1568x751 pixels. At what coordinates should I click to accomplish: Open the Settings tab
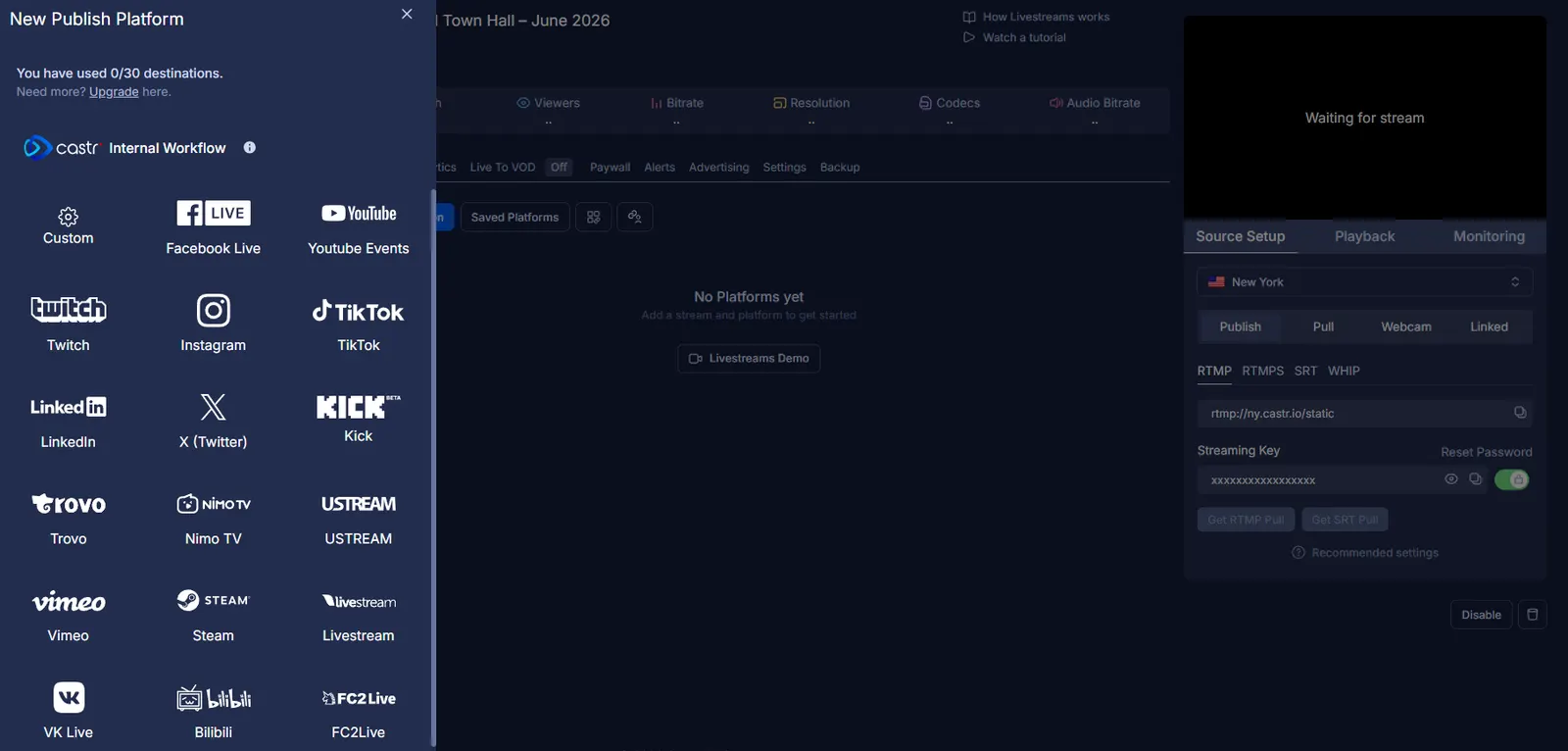[x=784, y=167]
